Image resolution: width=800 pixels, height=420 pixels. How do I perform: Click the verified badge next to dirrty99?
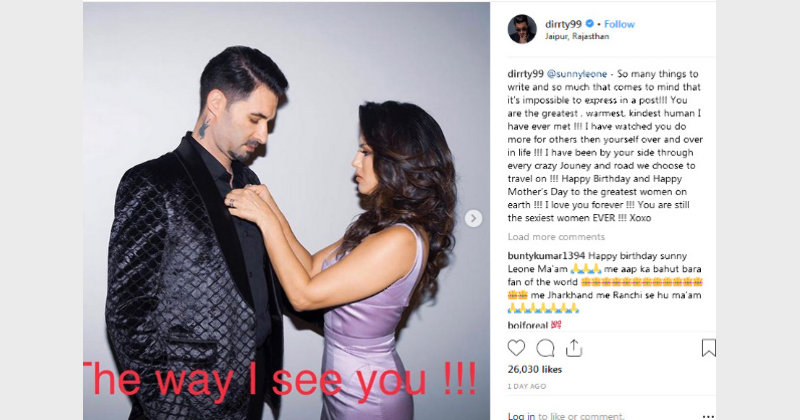pos(590,23)
